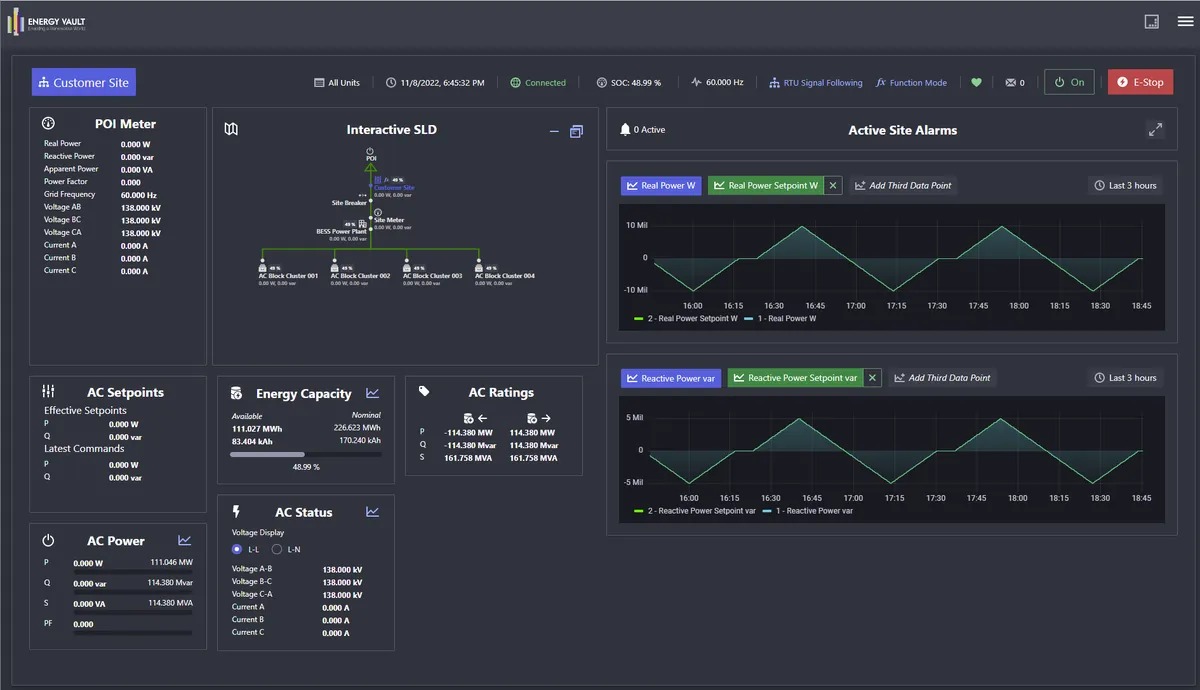Viewport: 1200px width, 690px height.
Task: Open AC Status trend chart icon
Action: tap(372, 511)
